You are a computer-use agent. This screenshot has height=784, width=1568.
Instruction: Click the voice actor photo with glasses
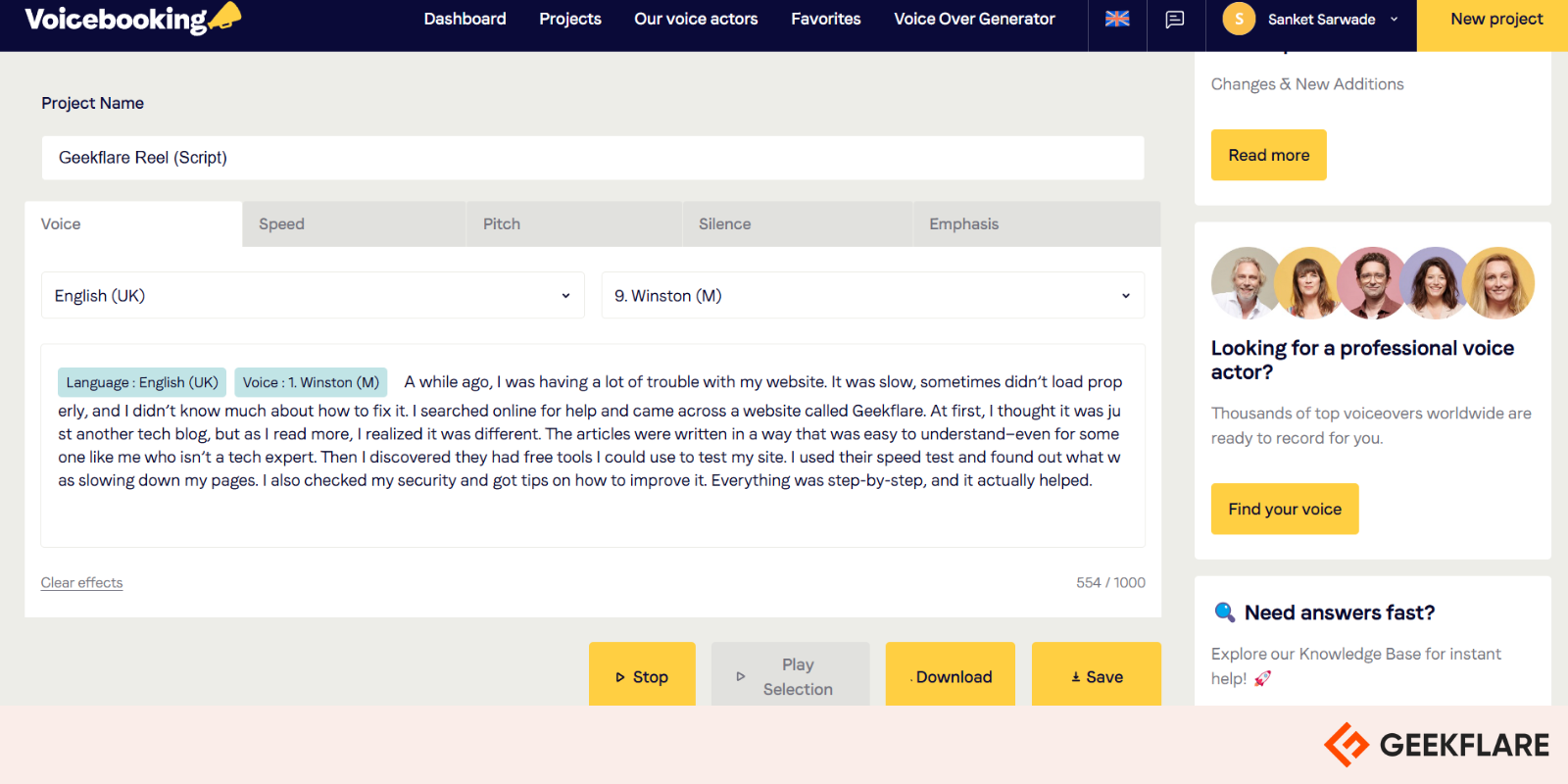click(x=1372, y=282)
